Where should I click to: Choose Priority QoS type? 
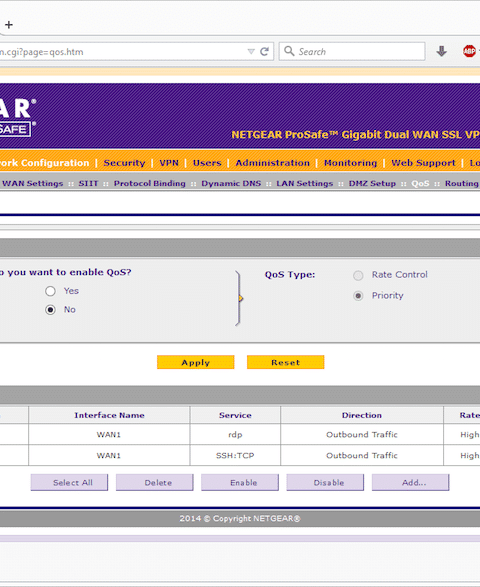(x=358, y=296)
